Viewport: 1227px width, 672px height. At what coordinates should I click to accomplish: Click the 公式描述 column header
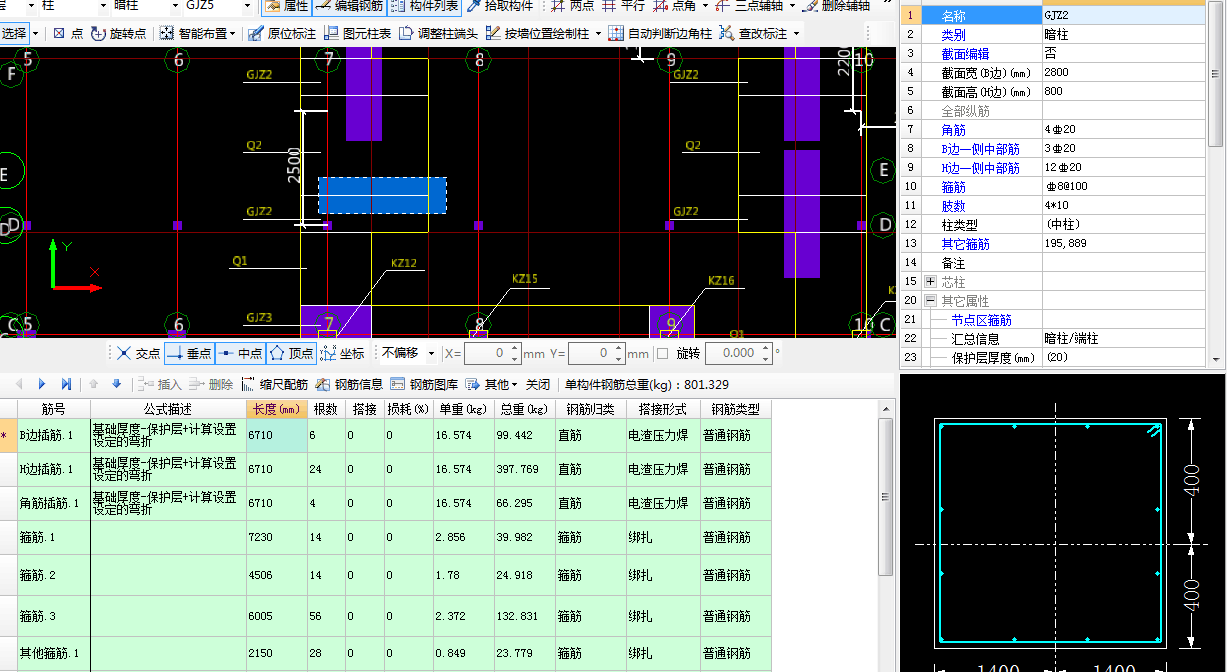click(x=168, y=409)
